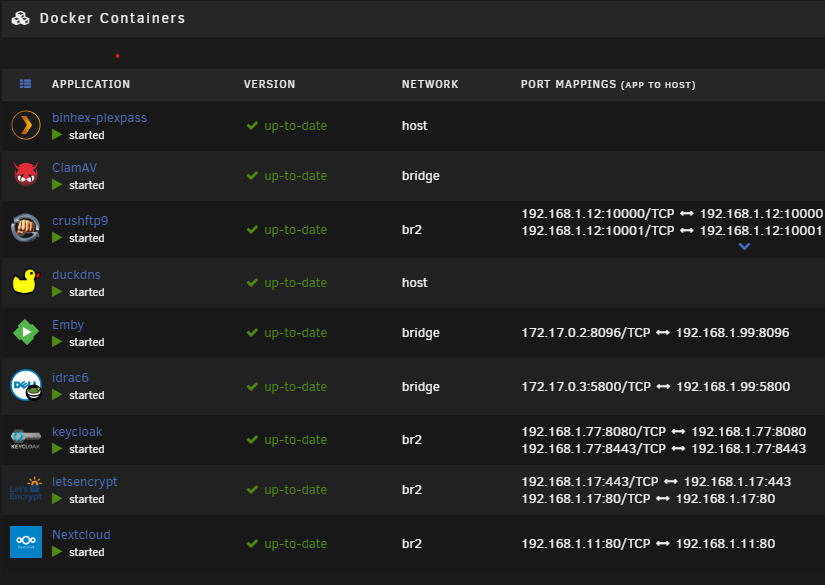825x585 pixels.
Task: Open the duckdns container link
Action: (x=76, y=275)
